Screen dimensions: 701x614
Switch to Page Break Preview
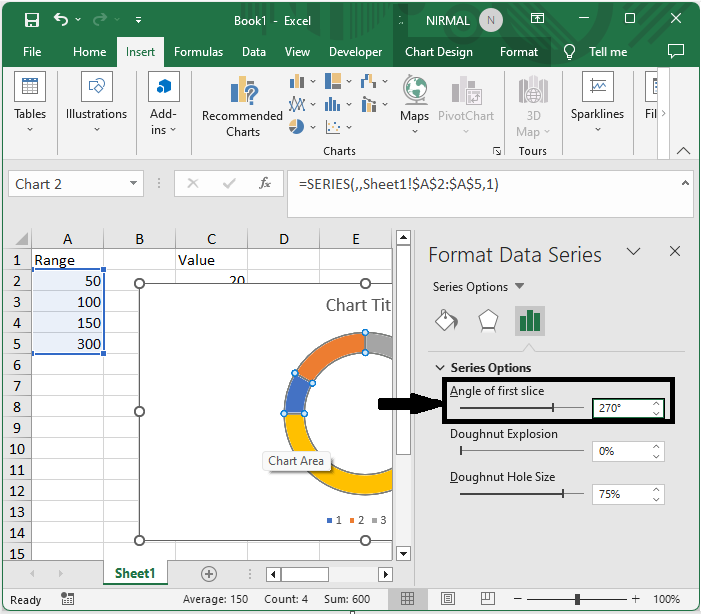tap(487, 599)
